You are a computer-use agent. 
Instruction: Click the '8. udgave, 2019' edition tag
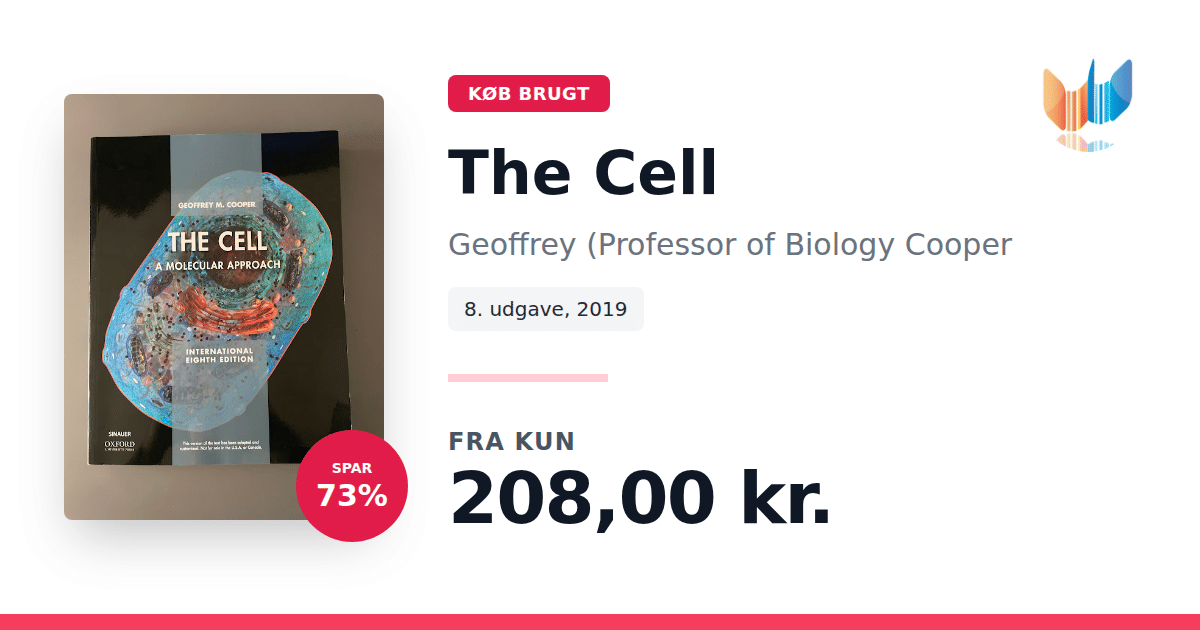(545, 309)
